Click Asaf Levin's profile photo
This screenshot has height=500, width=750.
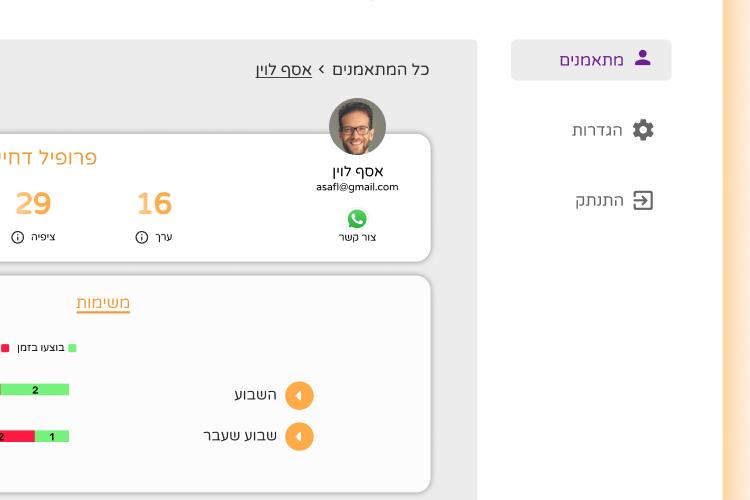[x=357, y=126]
